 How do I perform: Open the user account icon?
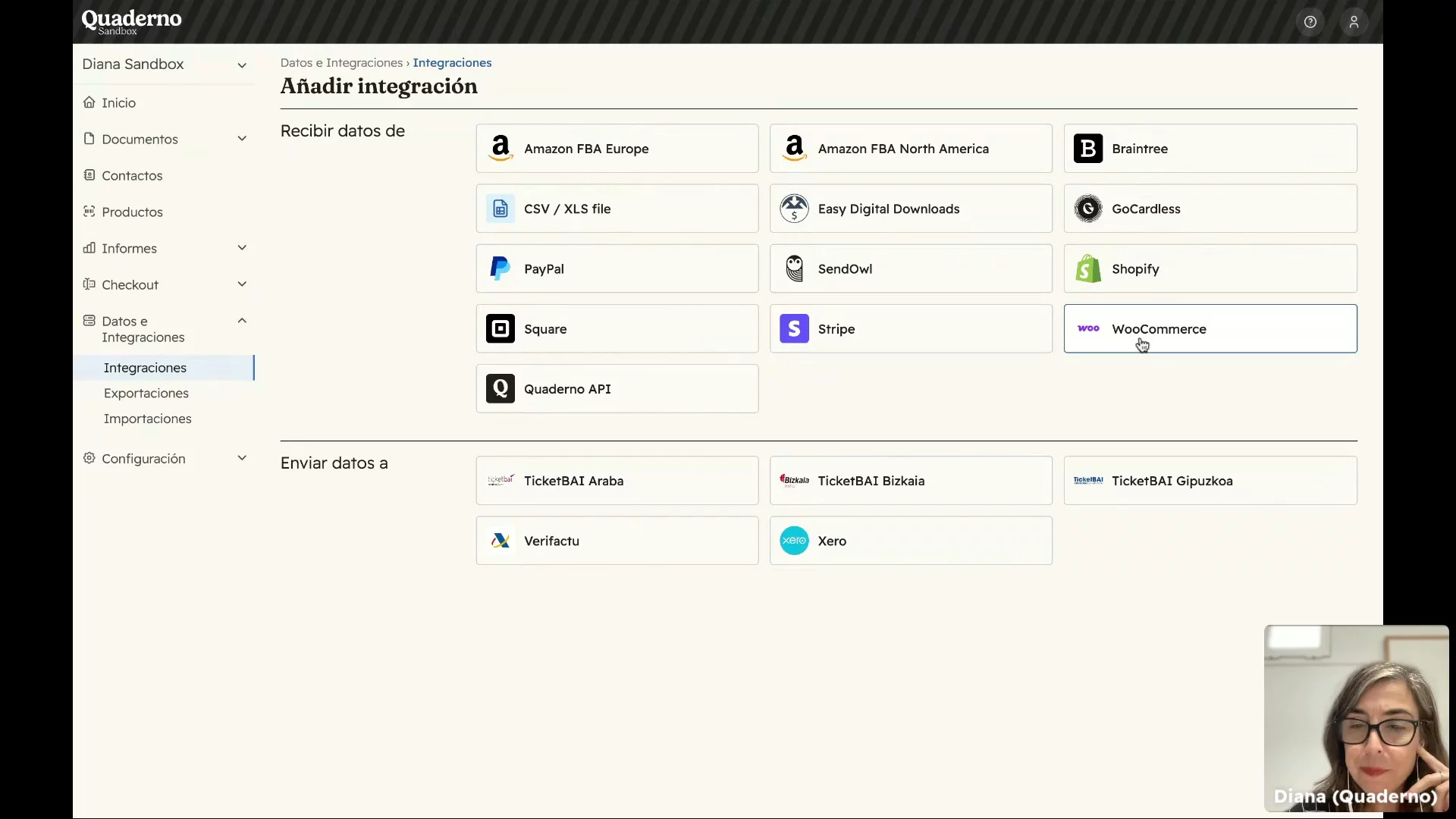click(x=1354, y=22)
